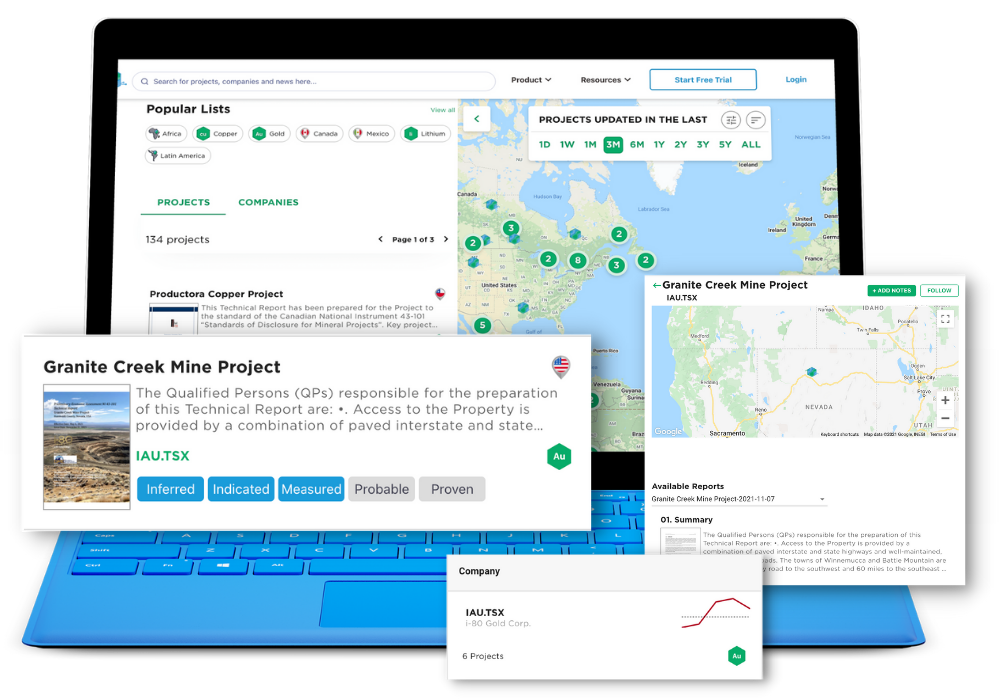This screenshot has height=700, width=1000.
Task: Zoom in on the detail map
Action: coord(945,400)
